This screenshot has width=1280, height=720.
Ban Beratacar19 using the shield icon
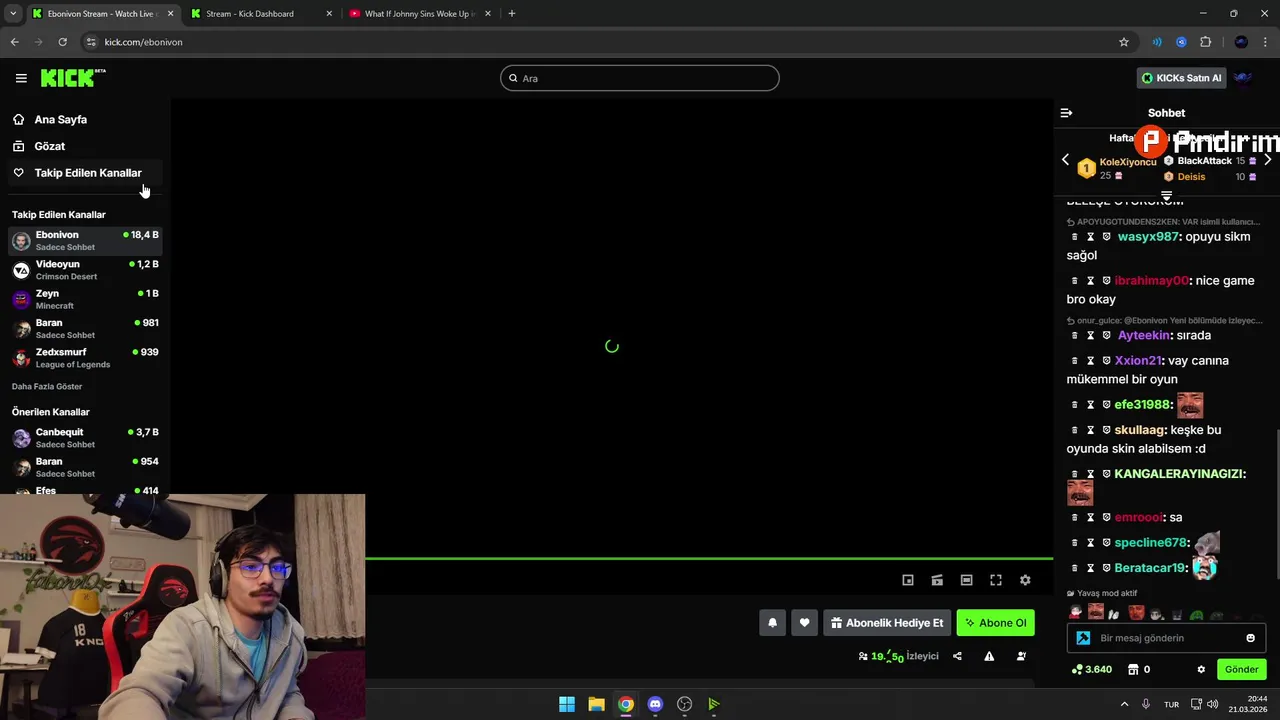[1107, 568]
